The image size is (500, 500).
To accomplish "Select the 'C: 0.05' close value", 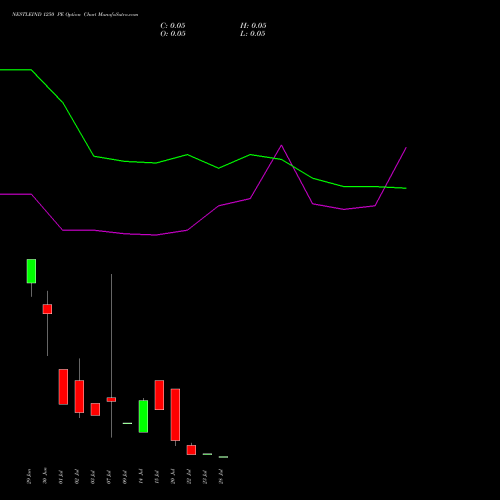I will point(173,26).
